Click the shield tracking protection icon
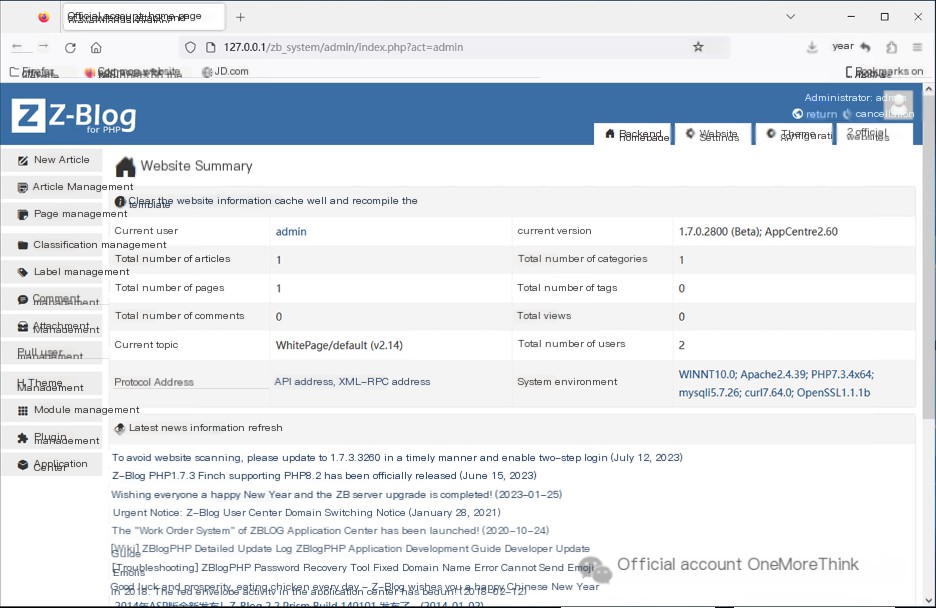Screen dimensions: 936x608 point(190,47)
